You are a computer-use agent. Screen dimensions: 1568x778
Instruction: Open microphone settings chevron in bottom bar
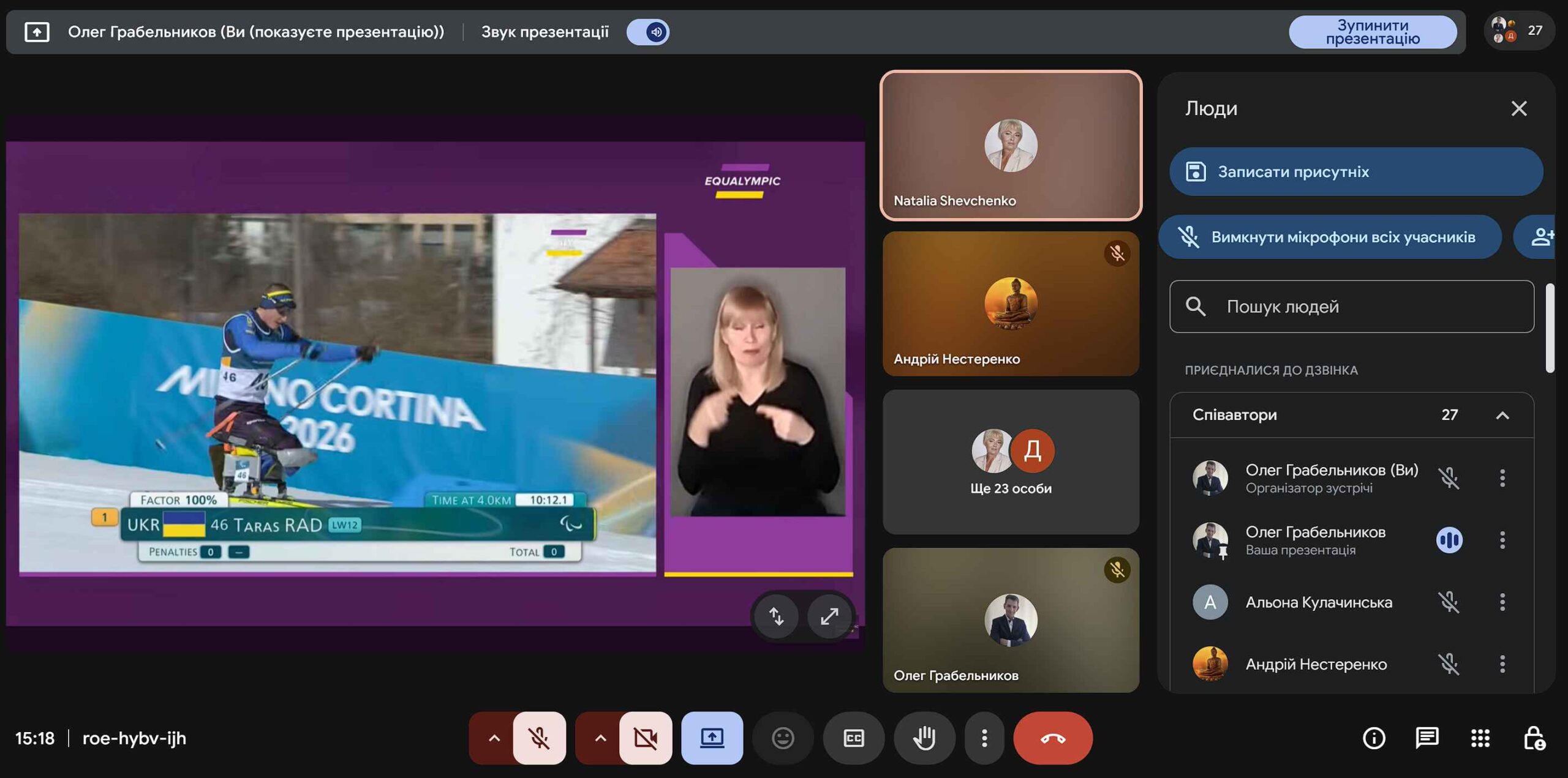(494, 738)
